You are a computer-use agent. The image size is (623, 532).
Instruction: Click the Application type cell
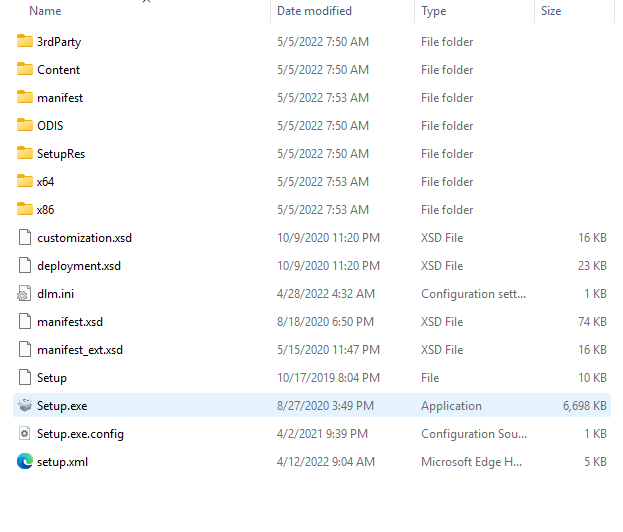451,406
